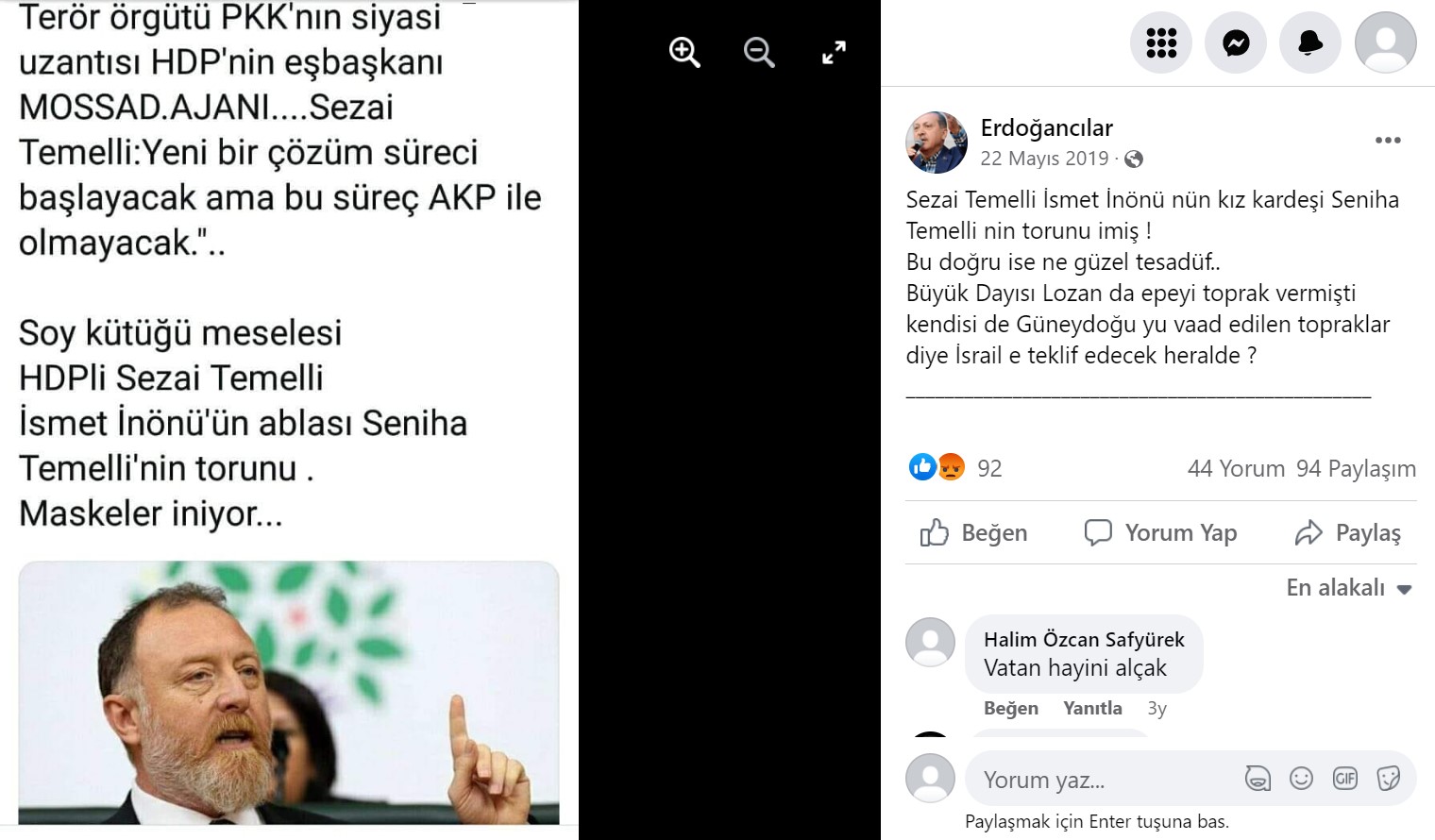Open Messenger chats
Image resolution: width=1435 pixels, height=840 pixels.
(x=1236, y=42)
